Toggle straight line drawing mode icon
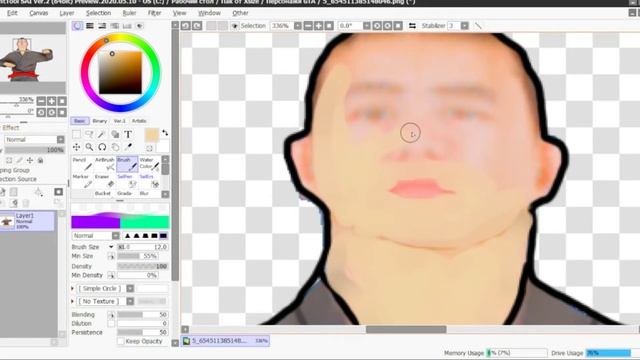Viewport: 640px width, 360px height. click(x=478, y=26)
